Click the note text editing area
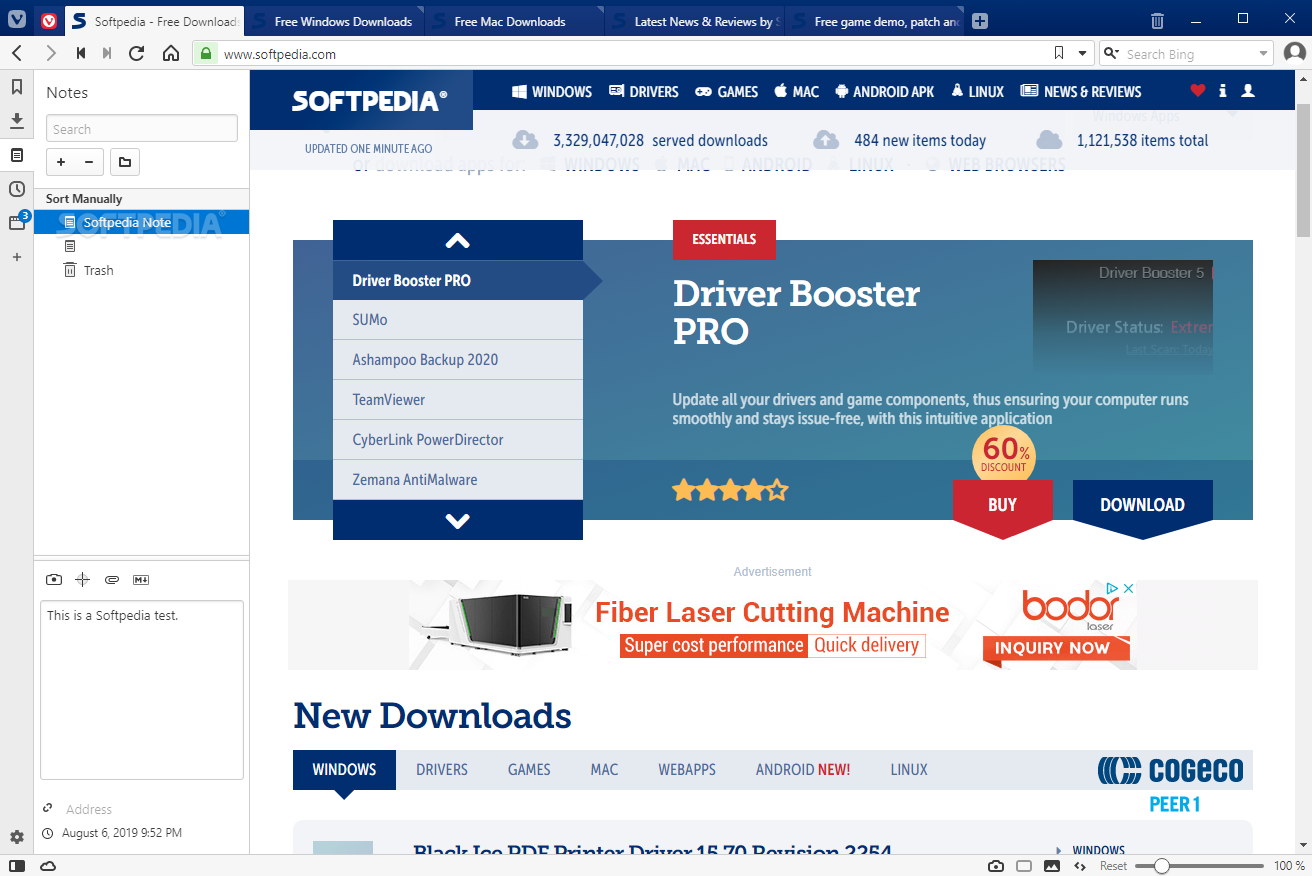This screenshot has width=1312, height=876. (x=142, y=689)
